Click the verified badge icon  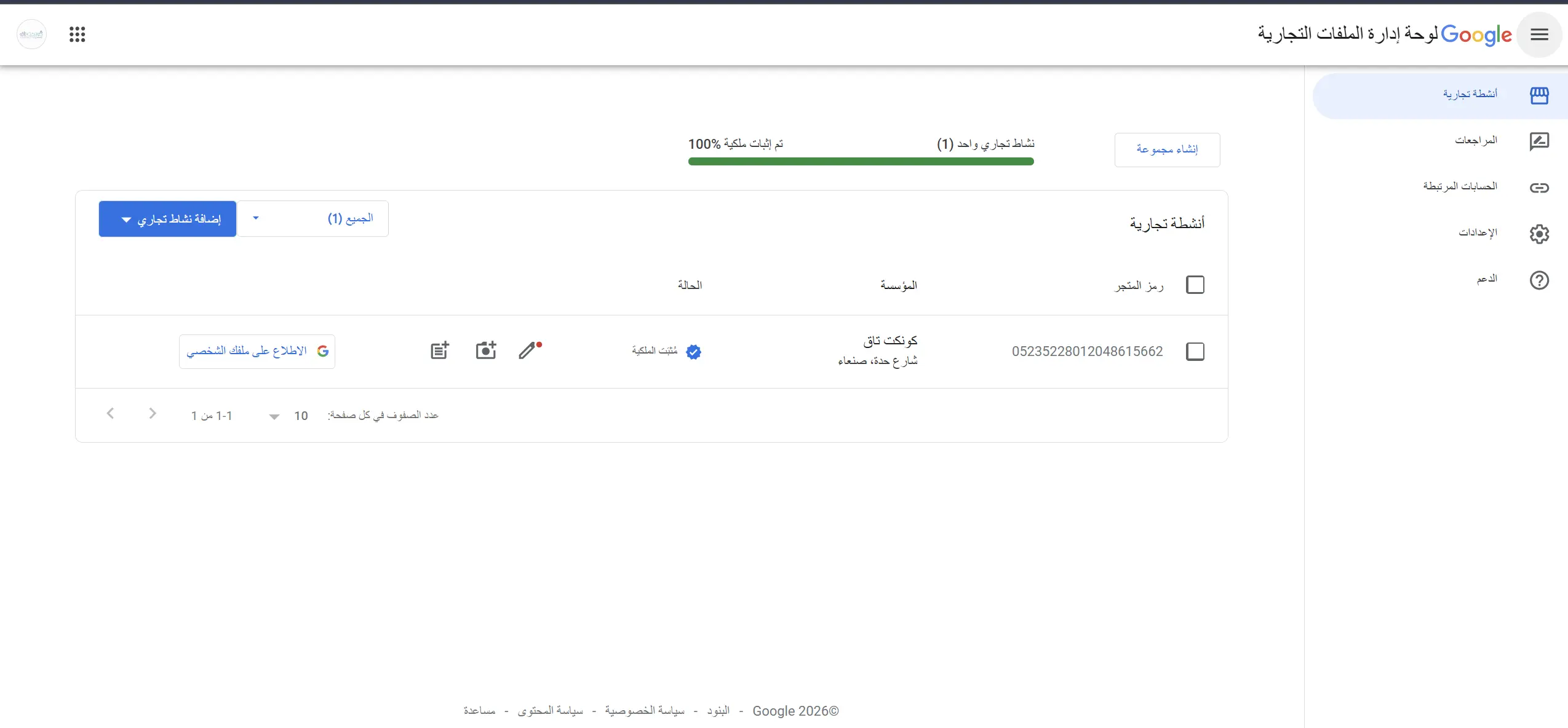693,352
